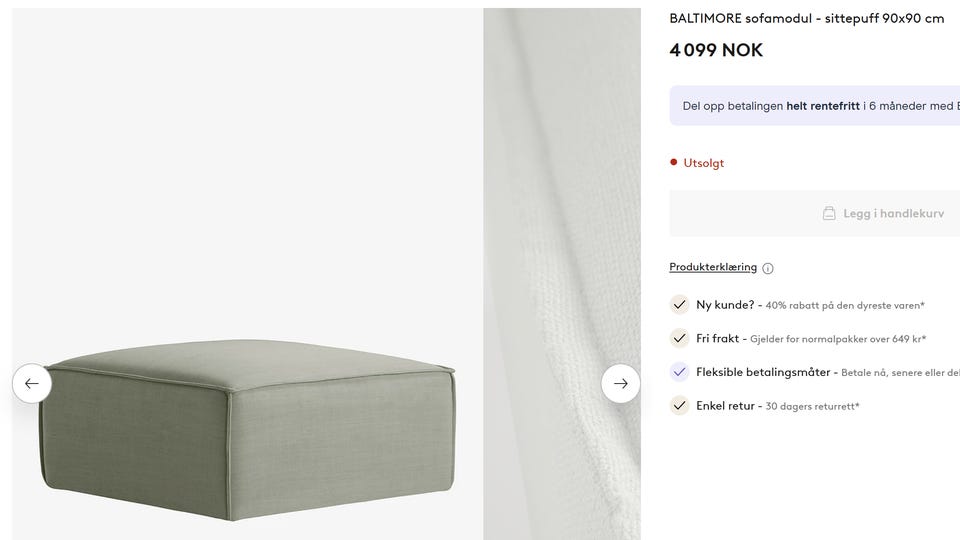Click the basket icon in Legg i handlekurv
960x540 pixels.
point(829,213)
